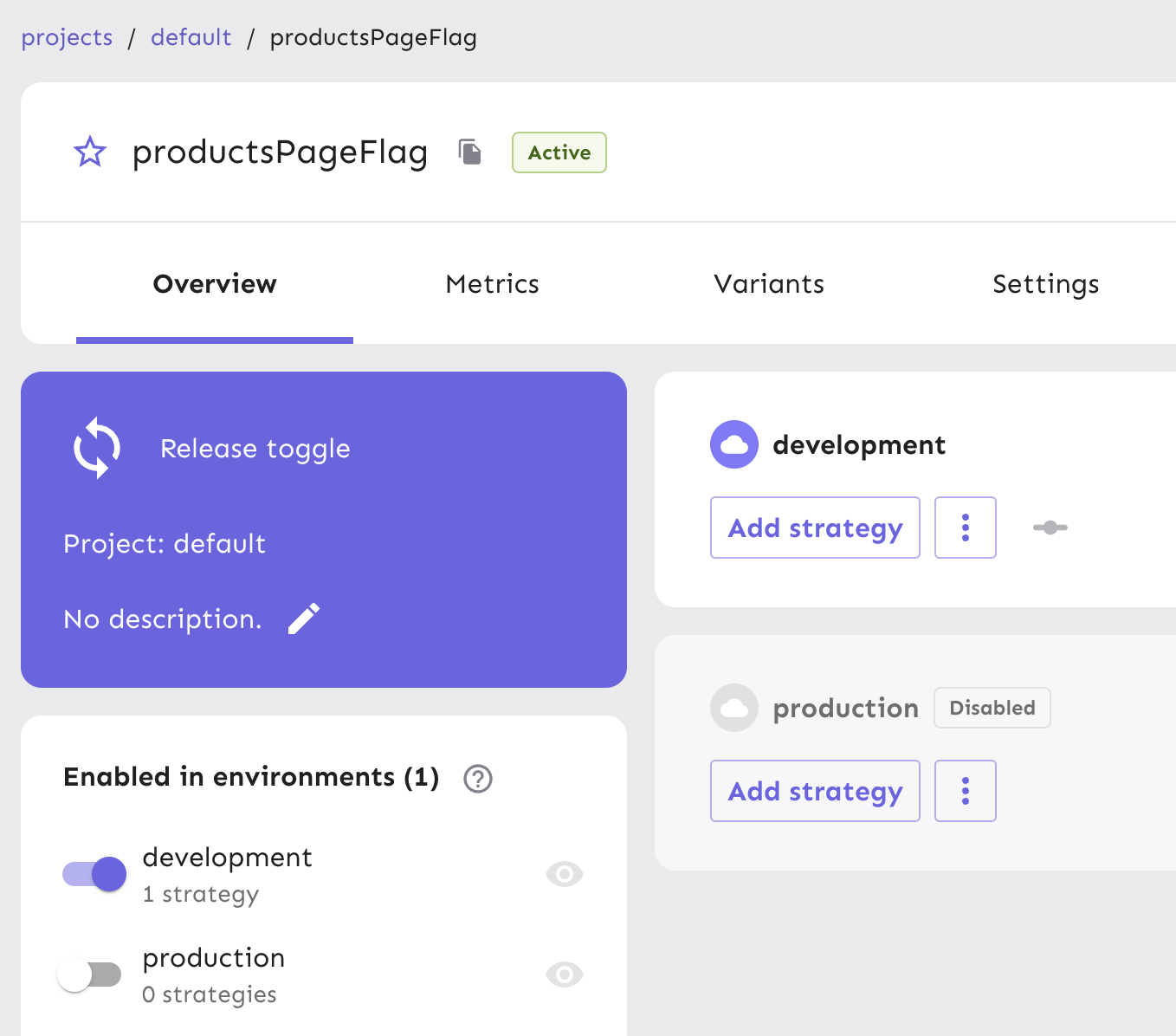Click the Release toggle type icon
The height and width of the screenshot is (1036, 1176).
point(97,449)
